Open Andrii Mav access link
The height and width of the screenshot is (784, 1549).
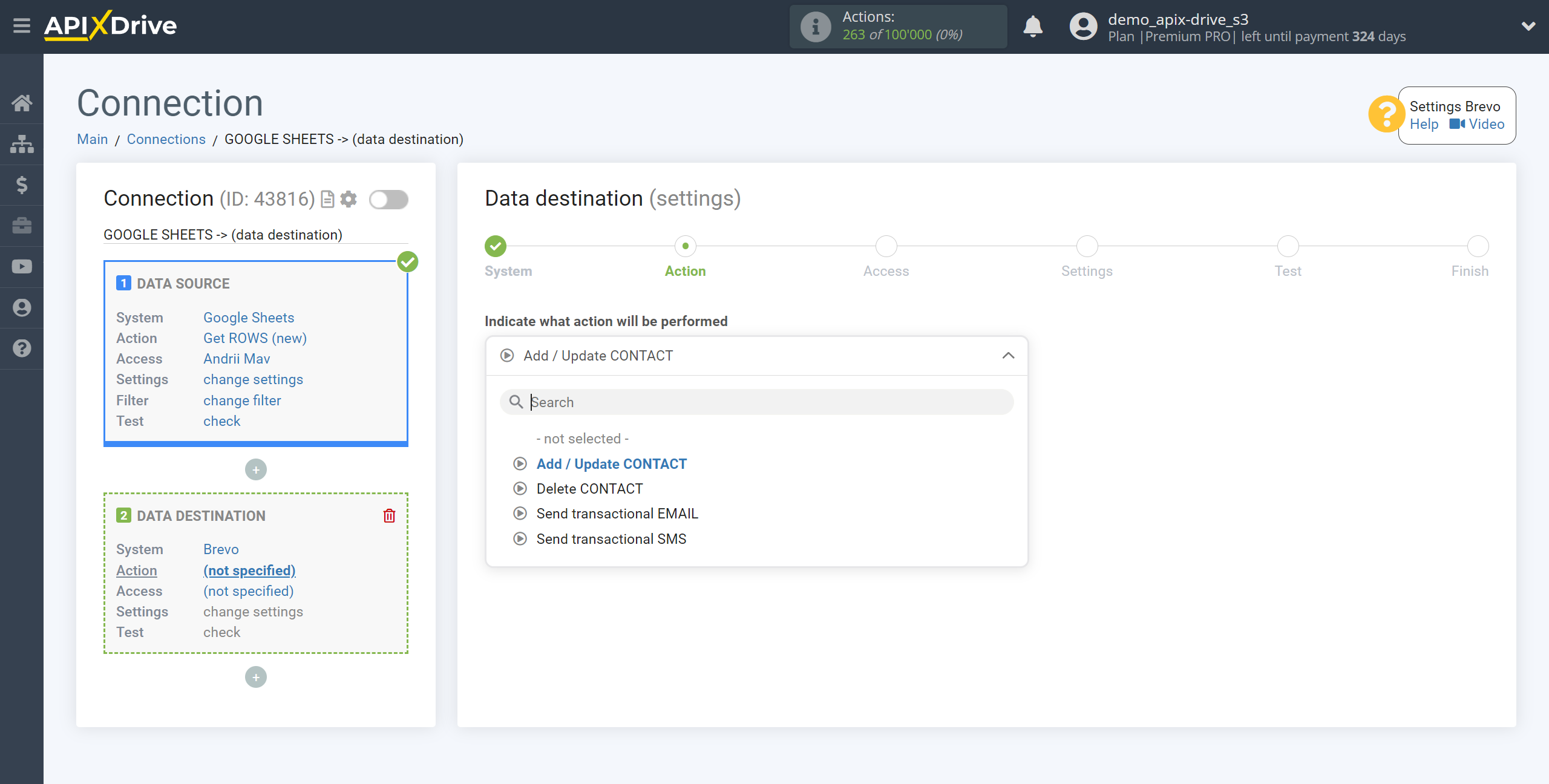click(237, 359)
